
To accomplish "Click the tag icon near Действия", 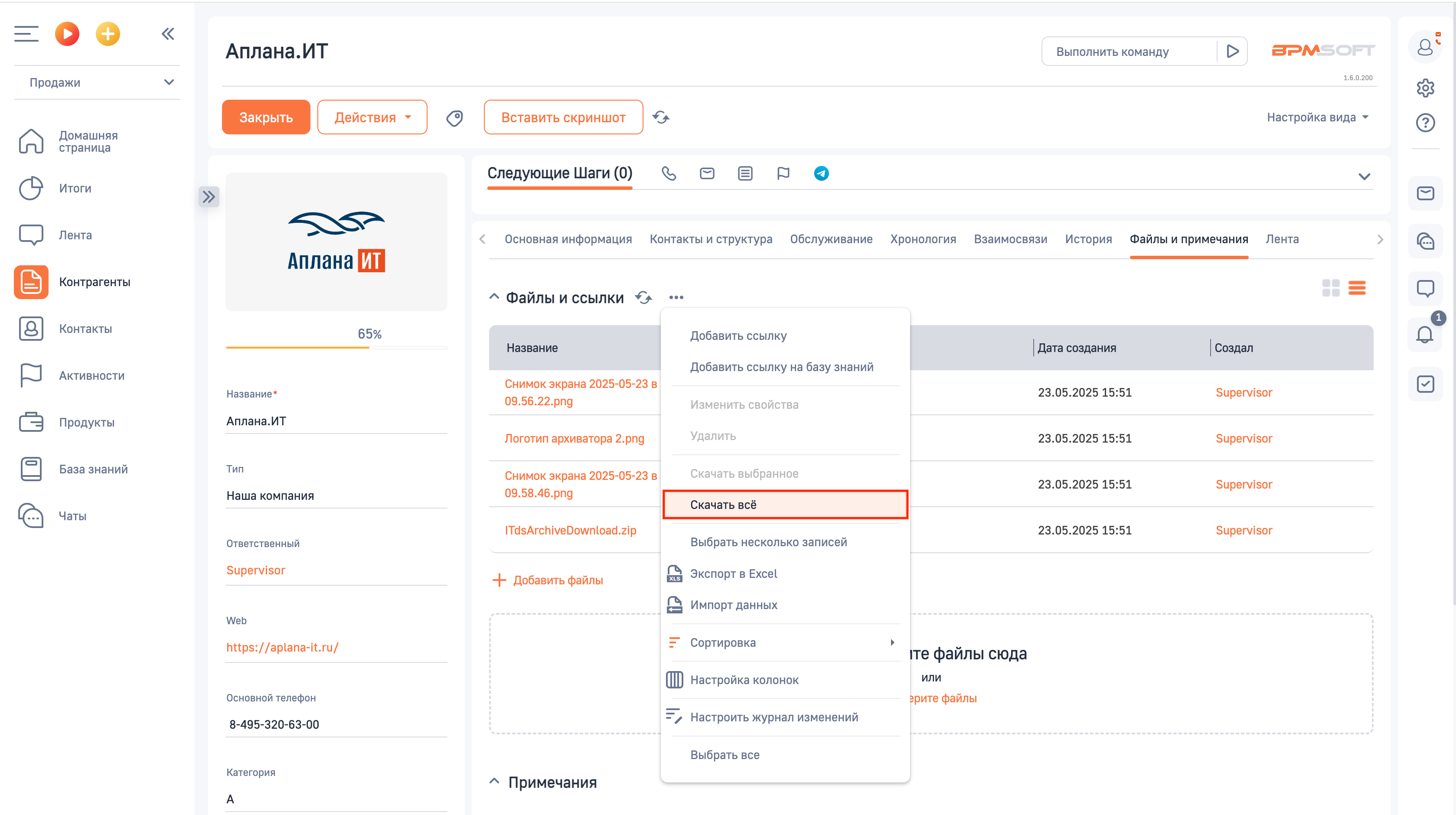I will [454, 117].
